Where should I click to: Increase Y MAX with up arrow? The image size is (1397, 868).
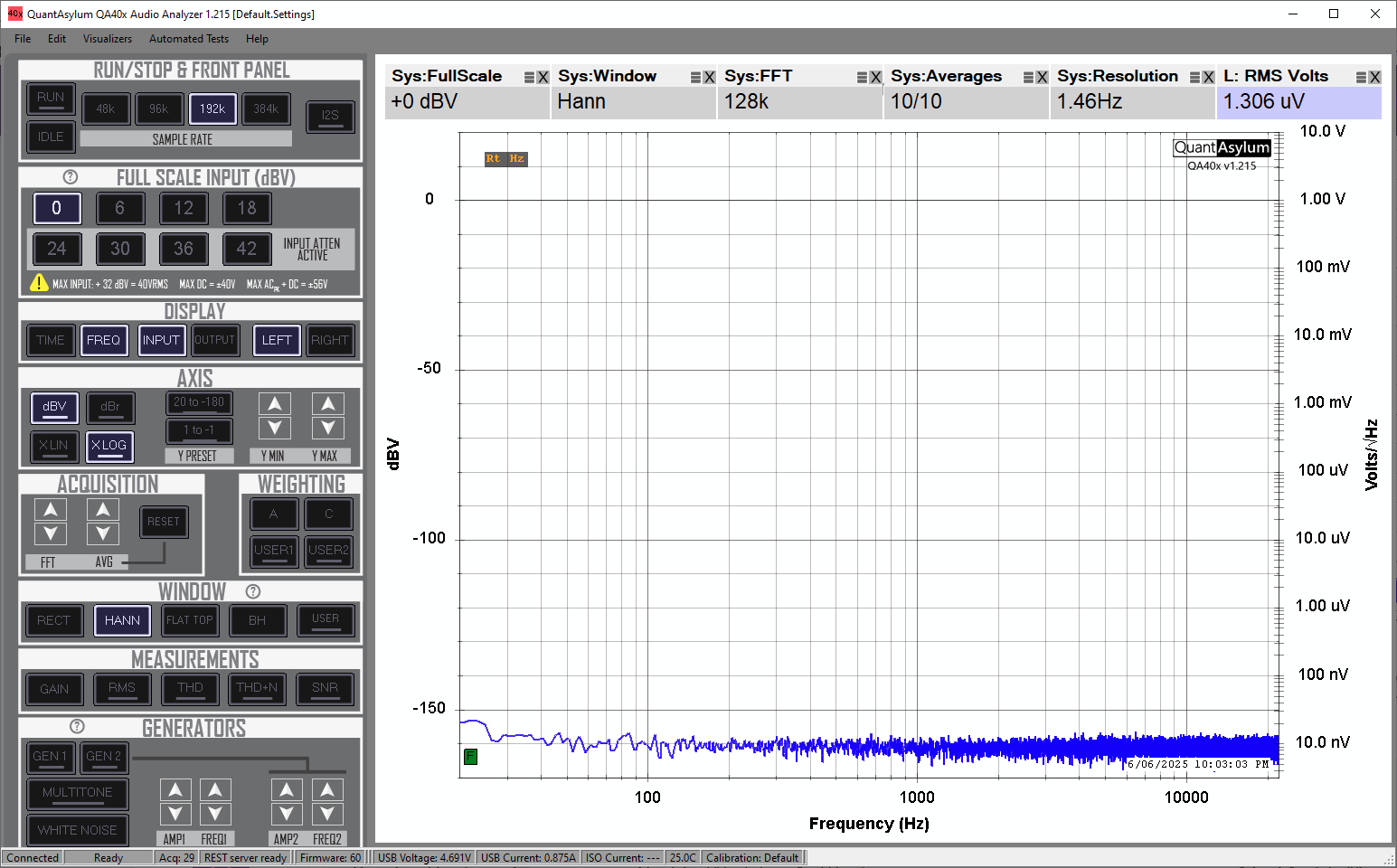pyautogui.click(x=328, y=404)
